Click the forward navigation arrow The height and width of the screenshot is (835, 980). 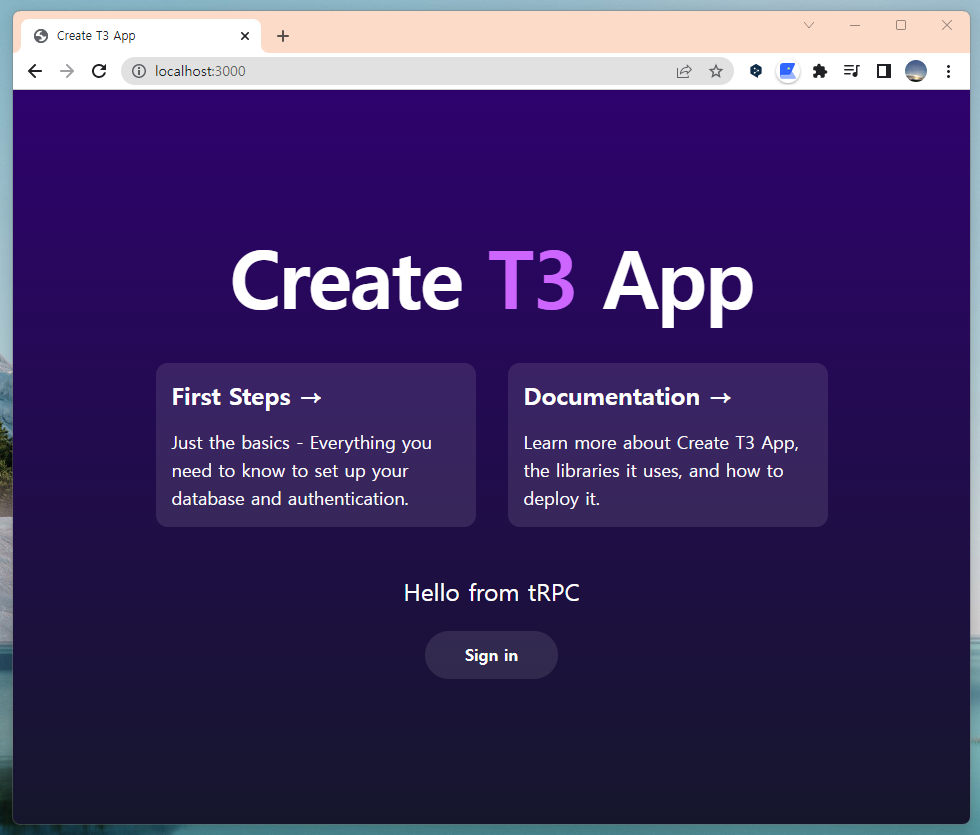67,71
